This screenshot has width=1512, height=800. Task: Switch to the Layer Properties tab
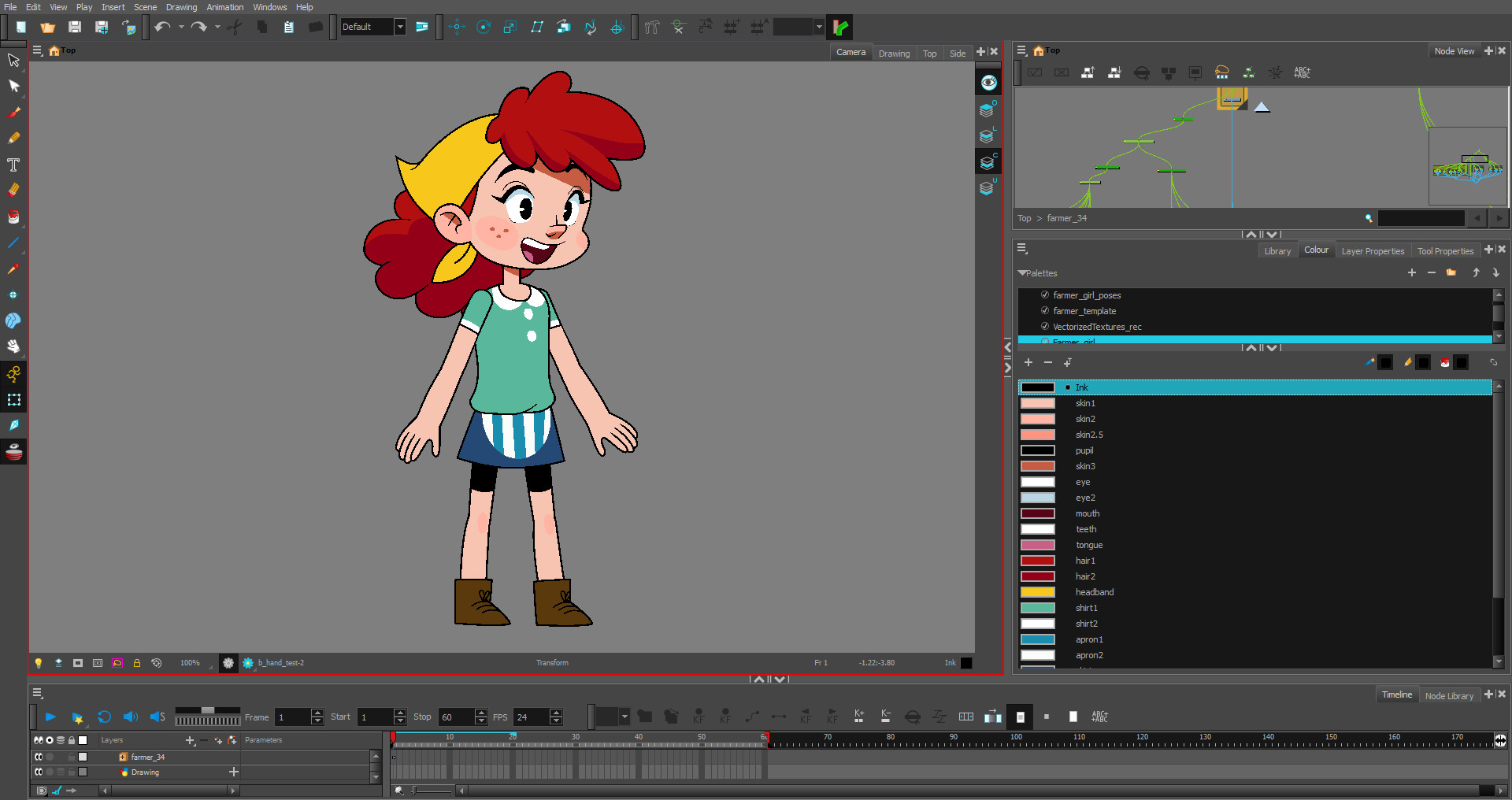(x=1373, y=251)
